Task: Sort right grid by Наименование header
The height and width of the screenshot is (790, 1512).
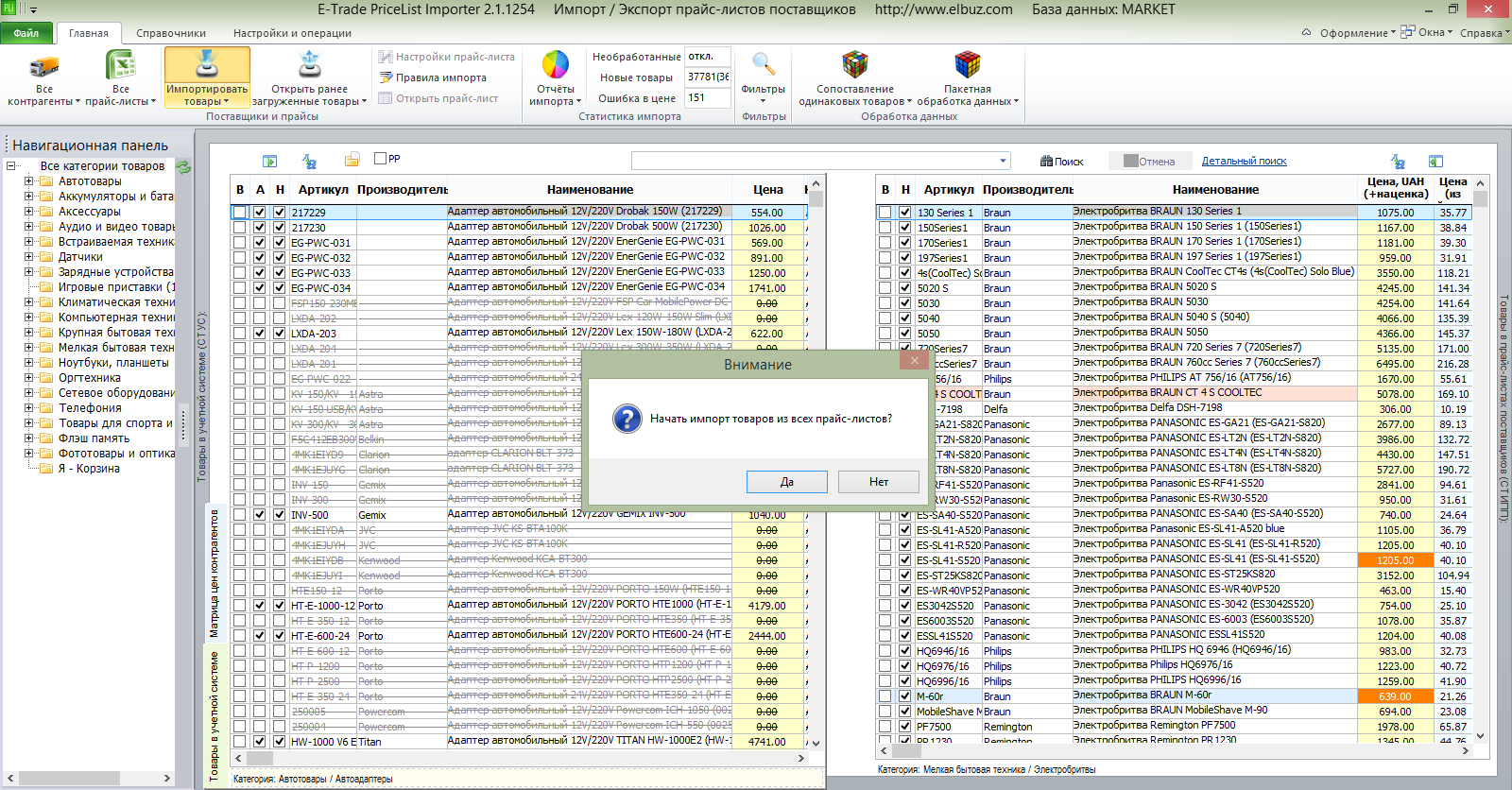Action: coord(1215,190)
